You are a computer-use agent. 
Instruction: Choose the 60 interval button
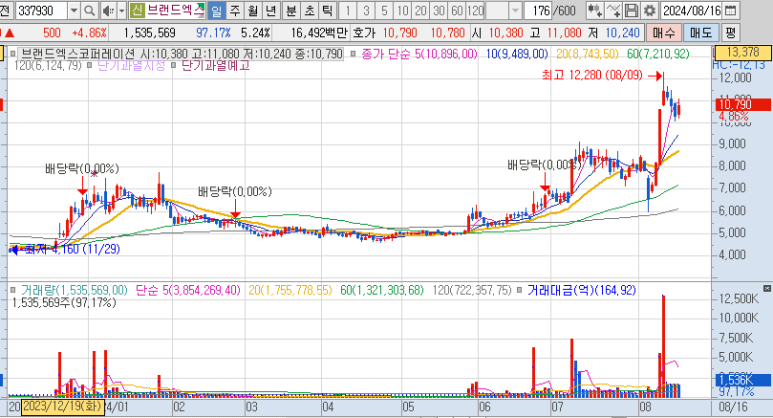coord(457,10)
